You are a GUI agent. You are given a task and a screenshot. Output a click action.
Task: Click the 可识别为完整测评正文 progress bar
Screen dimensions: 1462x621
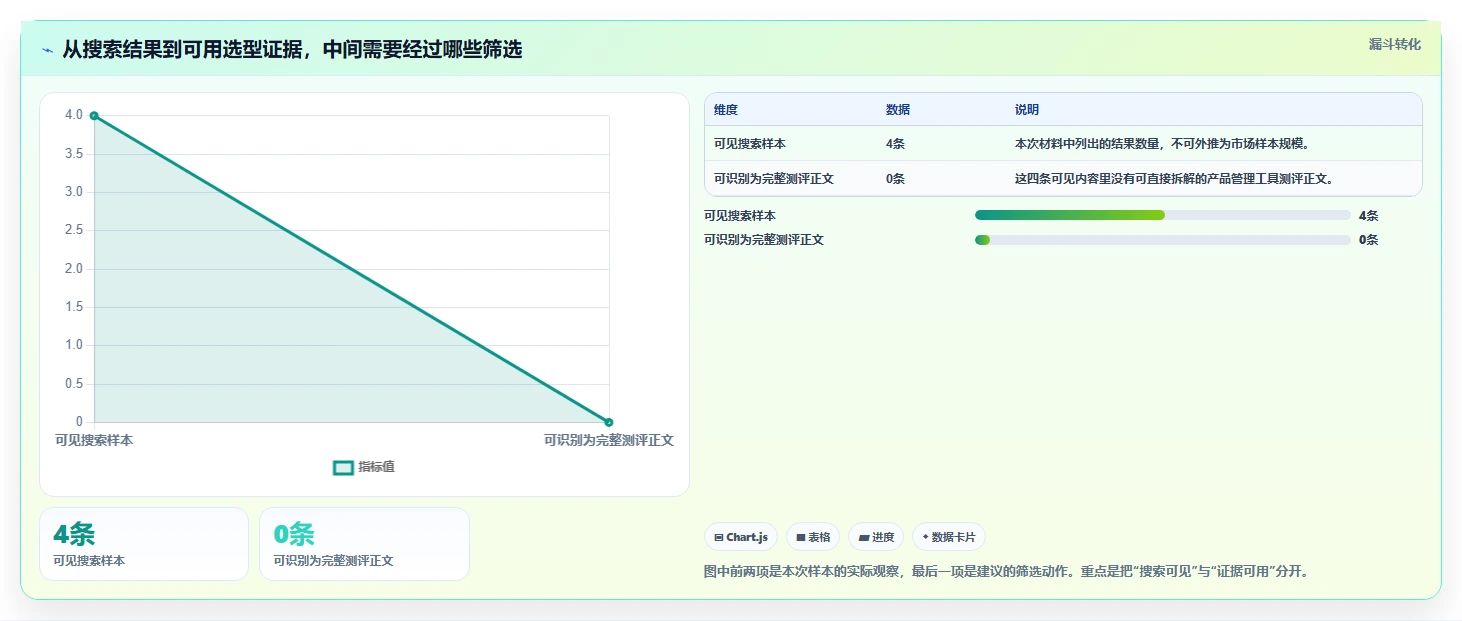pos(1162,240)
